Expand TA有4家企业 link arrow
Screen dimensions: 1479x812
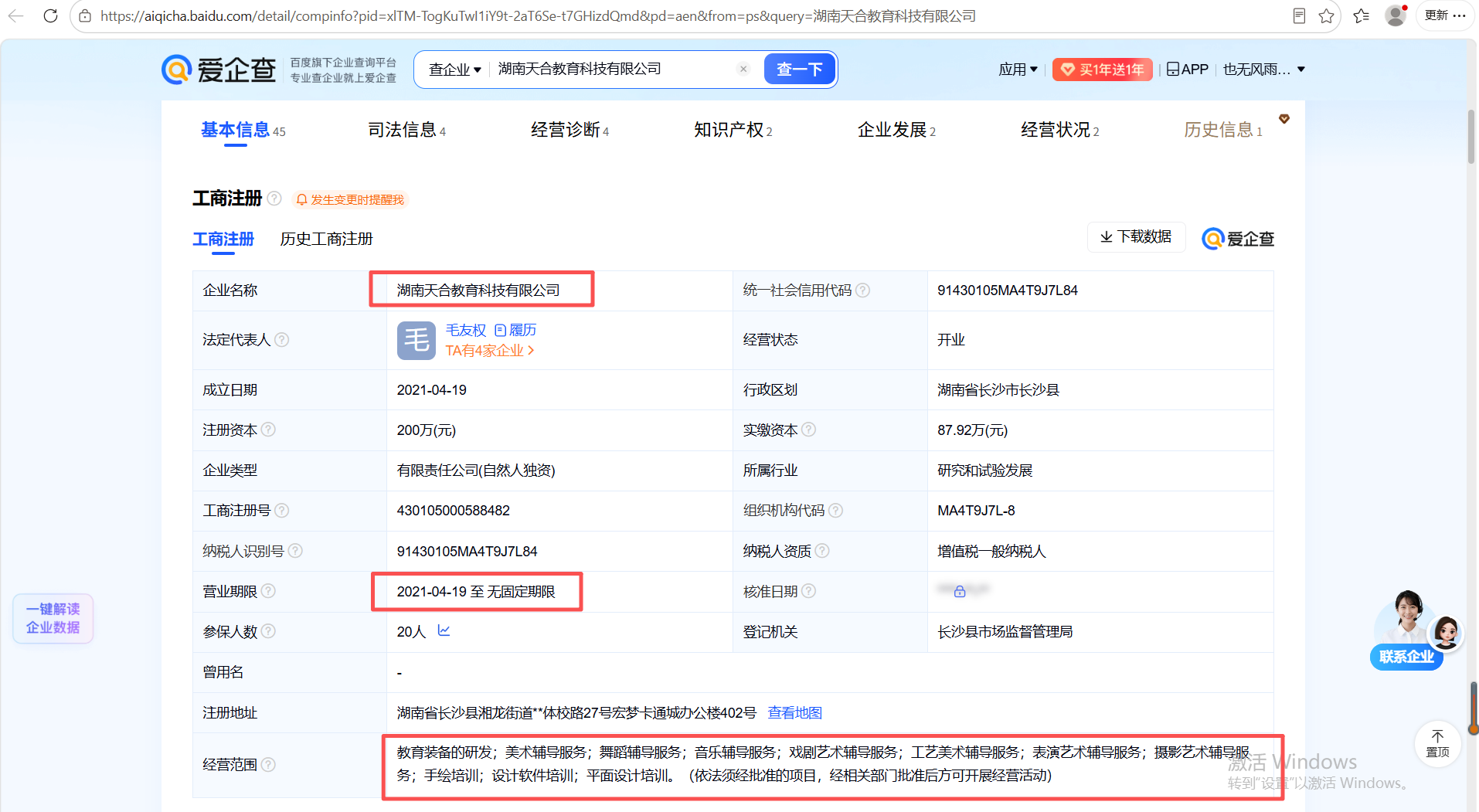tap(531, 351)
